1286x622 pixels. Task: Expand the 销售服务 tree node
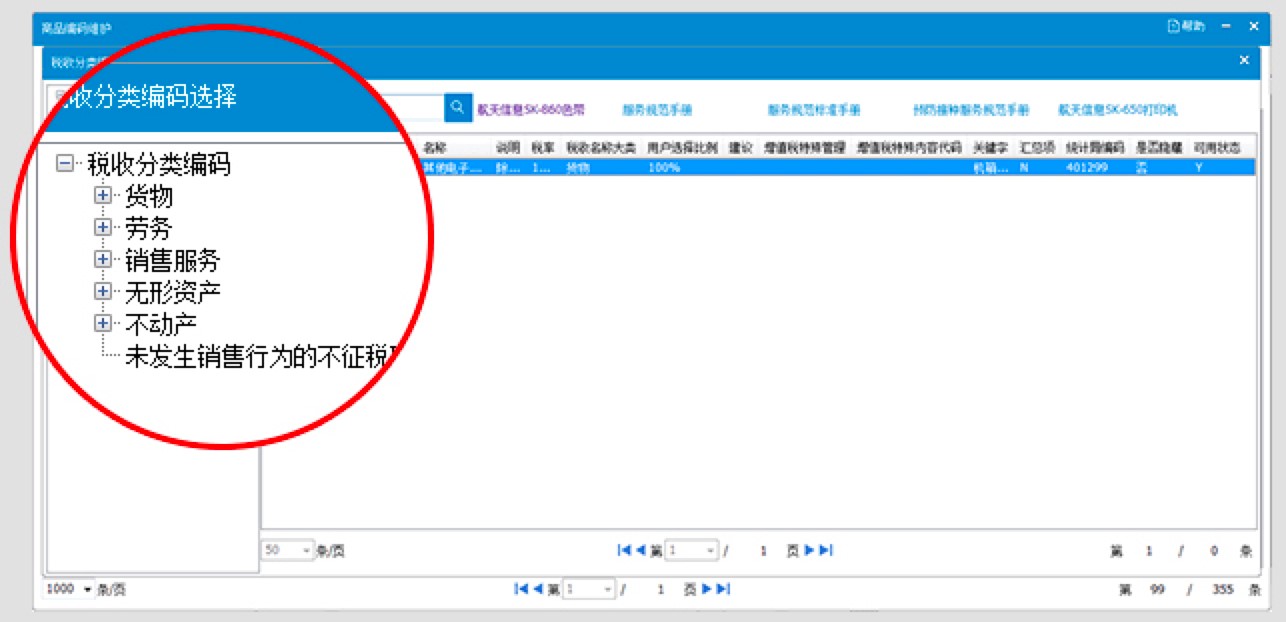(x=102, y=260)
